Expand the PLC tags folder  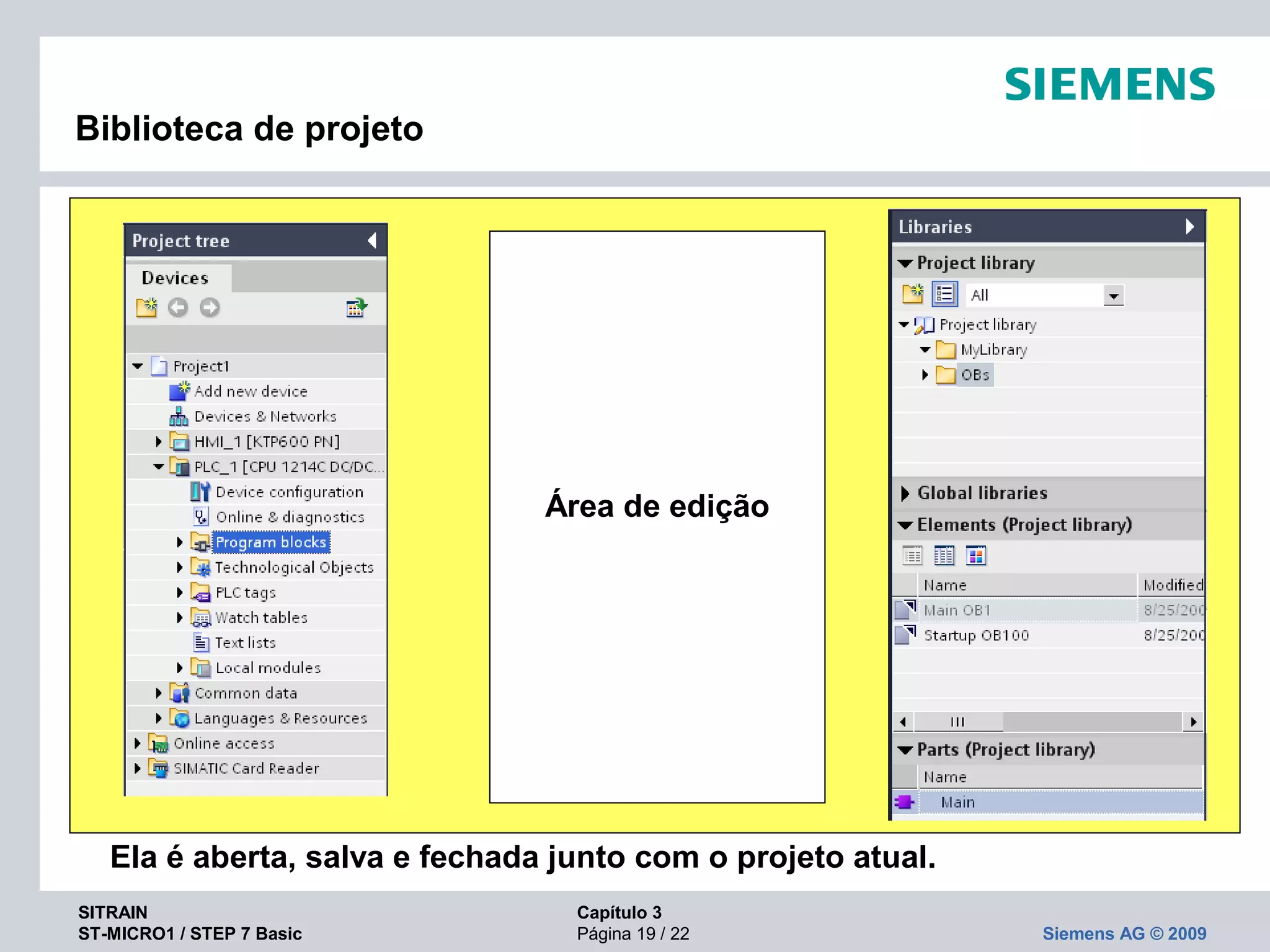(x=180, y=593)
